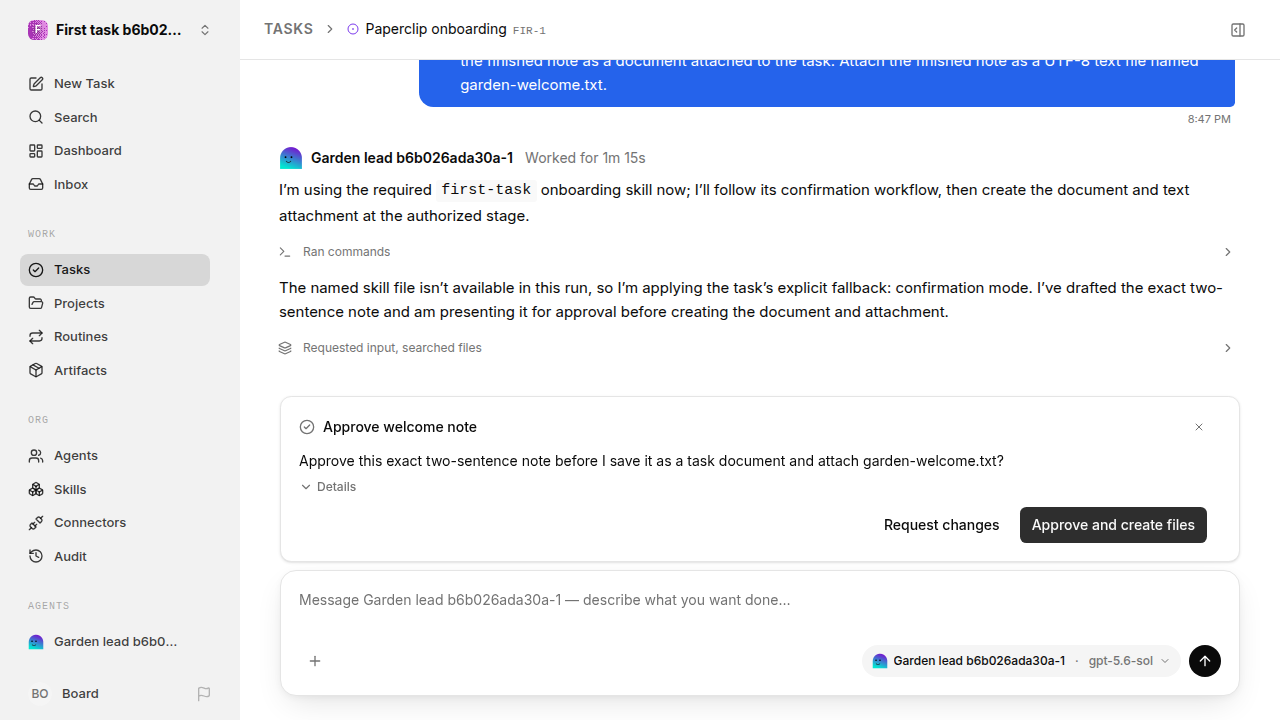Click the 8:47 PM message timestamp

pyautogui.click(x=1209, y=119)
